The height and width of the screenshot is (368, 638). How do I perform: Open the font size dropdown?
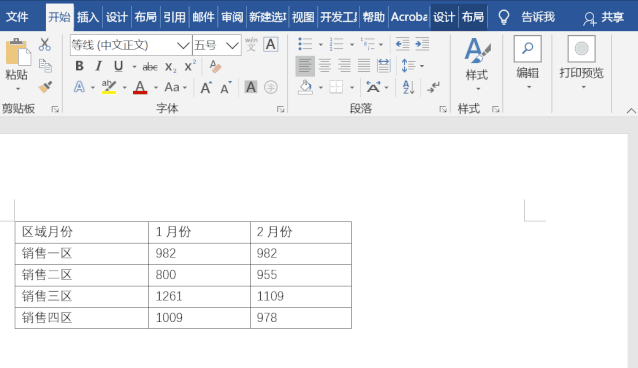232,45
